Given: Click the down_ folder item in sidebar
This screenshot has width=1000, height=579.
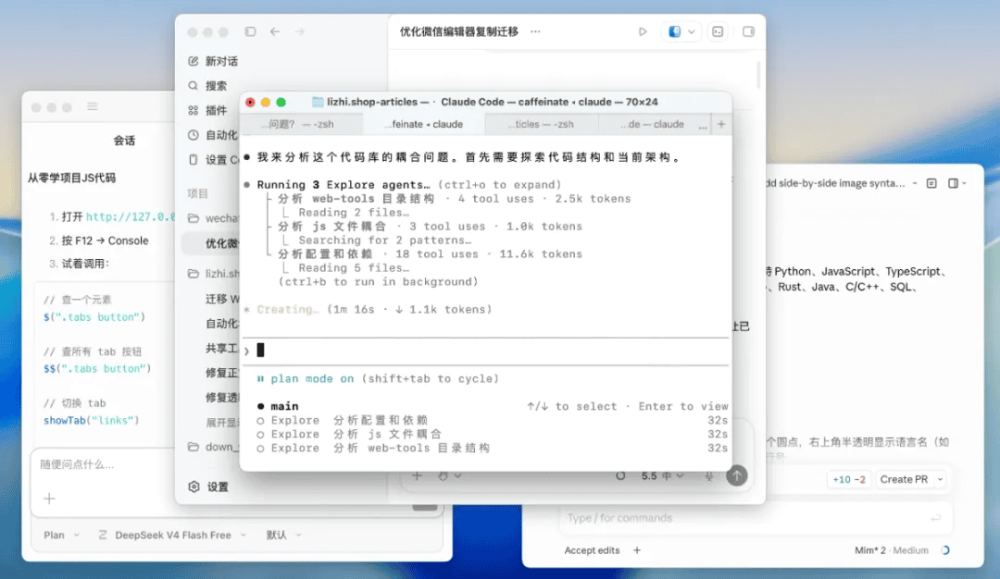Looking at the screenshot, I should [214, 447].
